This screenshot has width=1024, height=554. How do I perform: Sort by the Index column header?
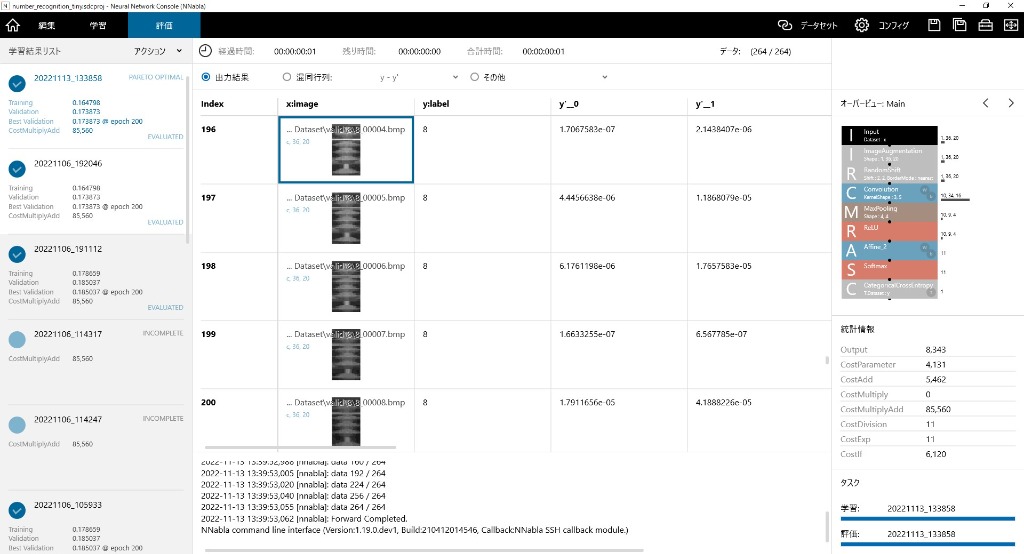tap(212, 104)
